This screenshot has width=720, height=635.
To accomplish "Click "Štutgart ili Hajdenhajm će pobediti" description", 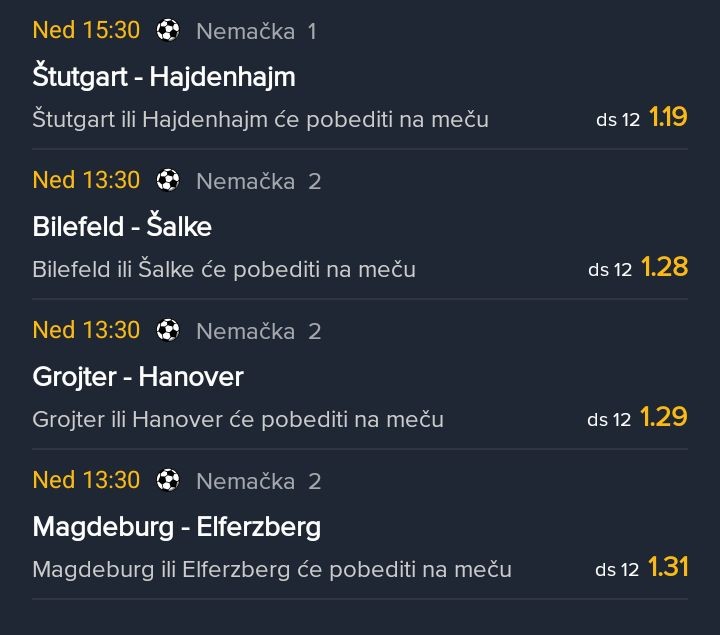I will (260, 120).
